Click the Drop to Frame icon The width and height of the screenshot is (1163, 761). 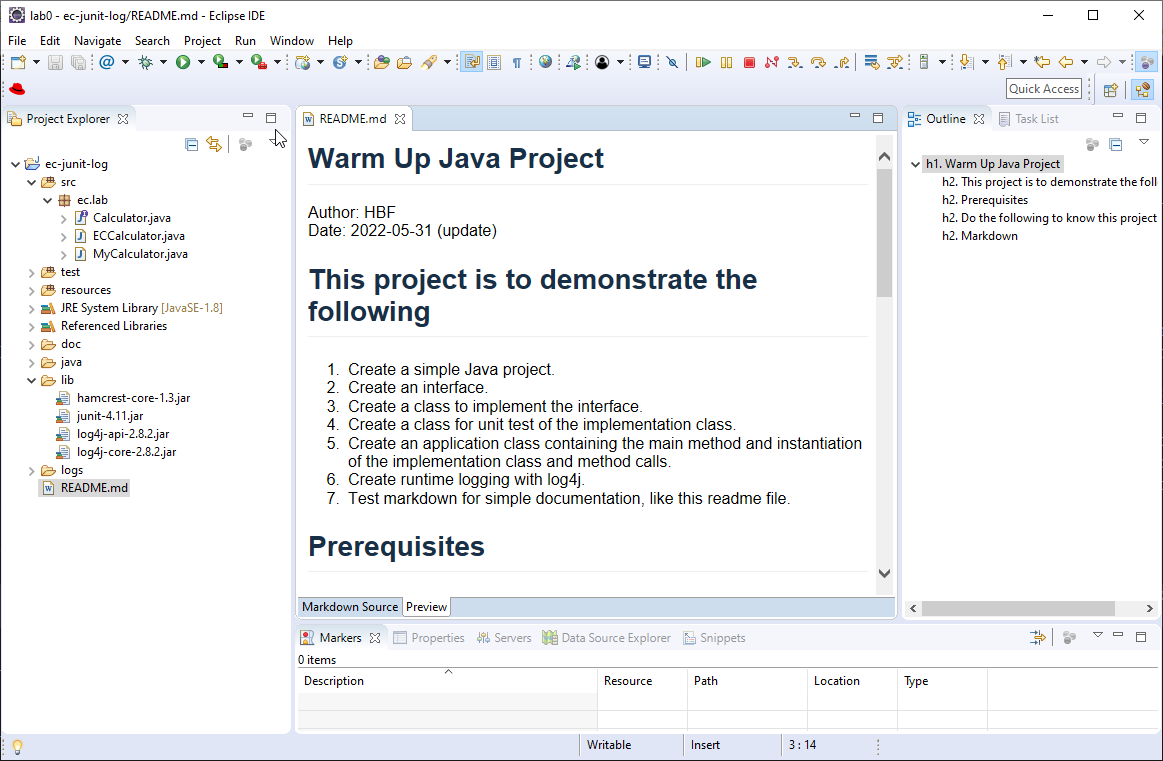pyautogui.click(x=872, y=62)
